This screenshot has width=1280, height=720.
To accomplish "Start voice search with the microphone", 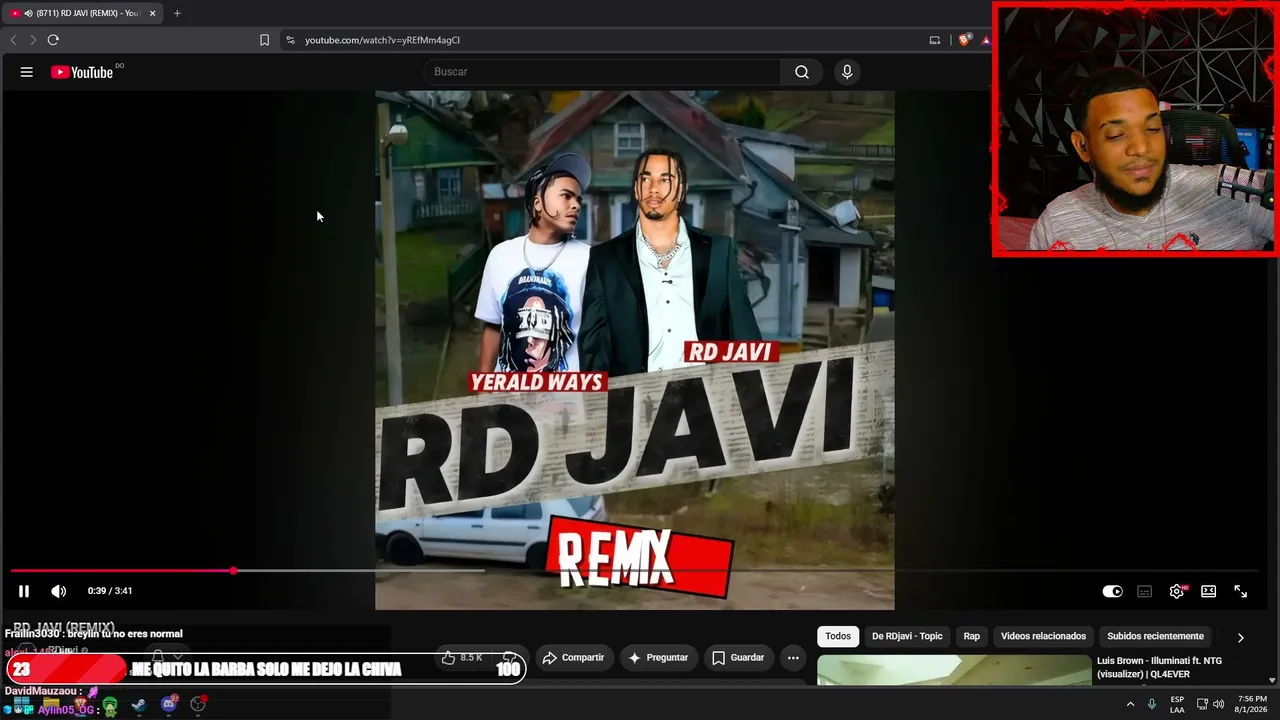I will (847, 72).
